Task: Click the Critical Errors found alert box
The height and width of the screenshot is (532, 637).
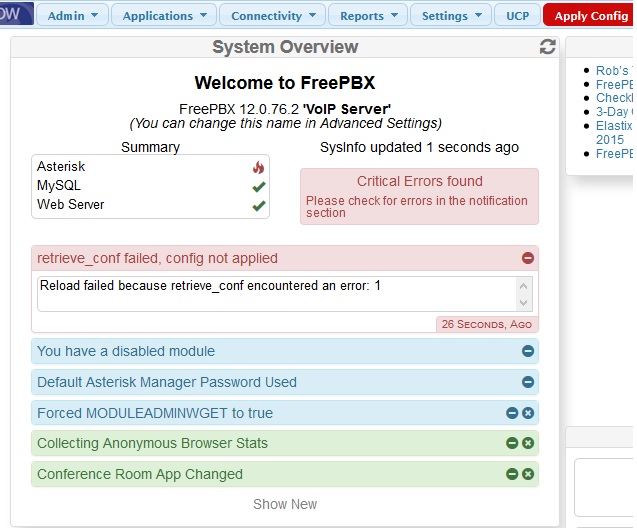Action: tap(419, 197)
